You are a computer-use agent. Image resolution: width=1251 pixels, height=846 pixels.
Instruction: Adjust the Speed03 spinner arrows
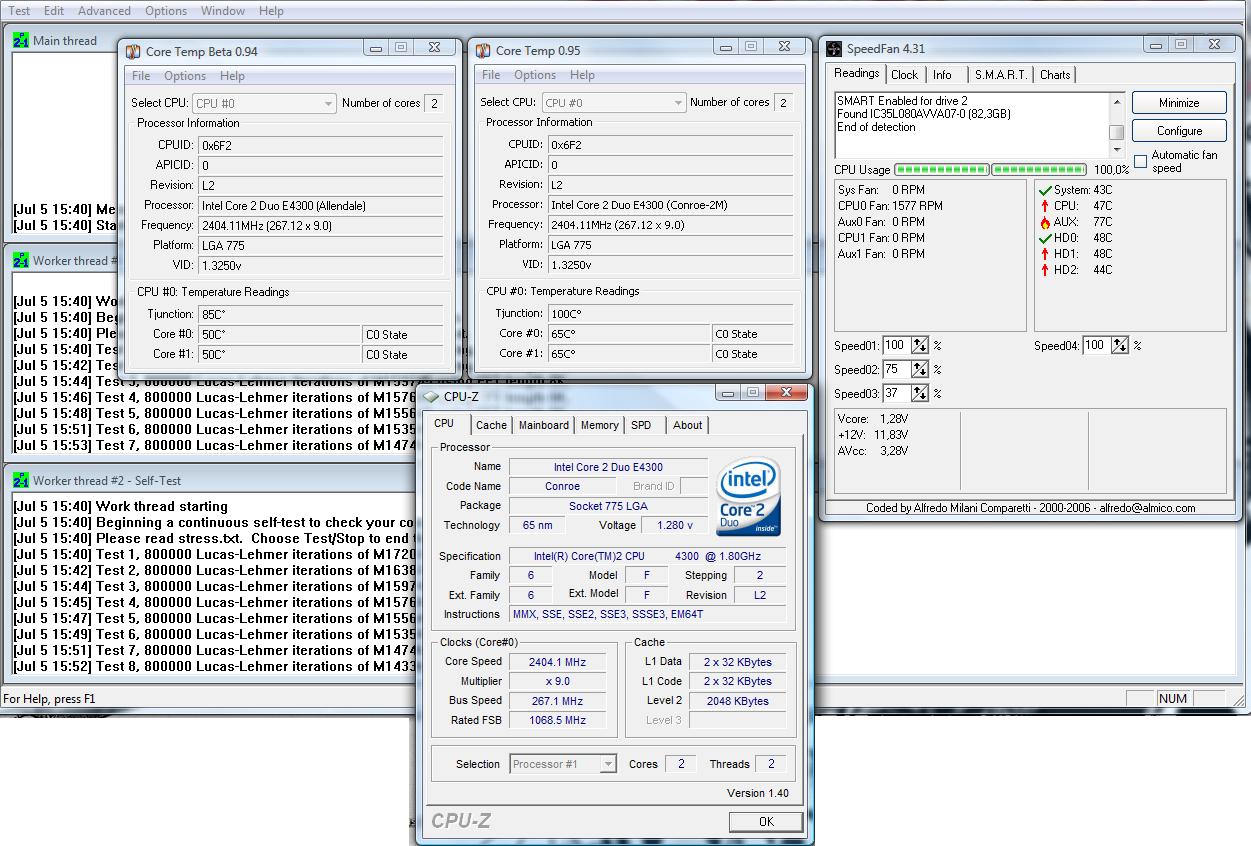tap(920, 393)
